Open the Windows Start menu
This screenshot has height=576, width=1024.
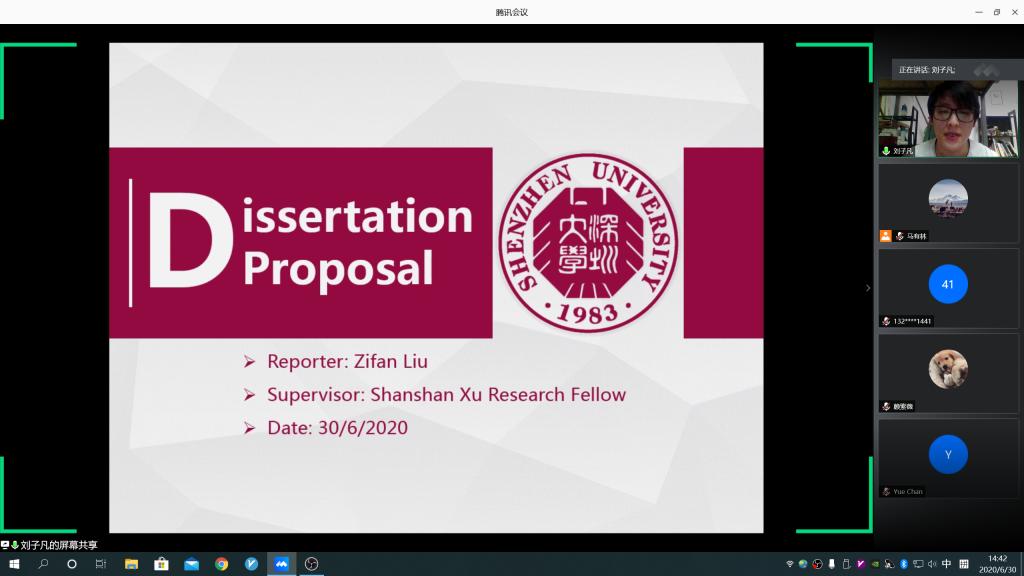coord(14,564)
